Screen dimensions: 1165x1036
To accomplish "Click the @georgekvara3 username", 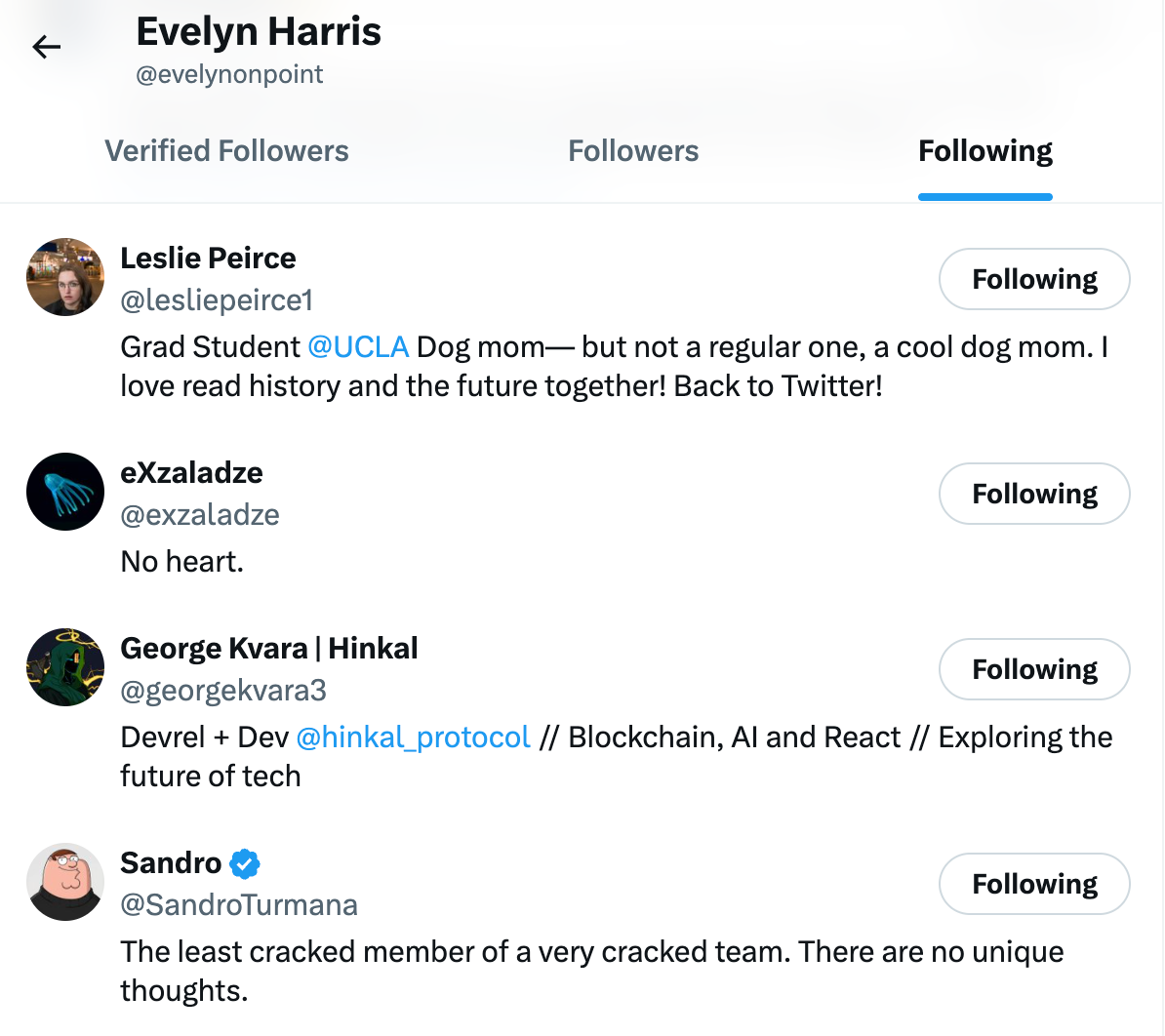I will pos(223,691).
